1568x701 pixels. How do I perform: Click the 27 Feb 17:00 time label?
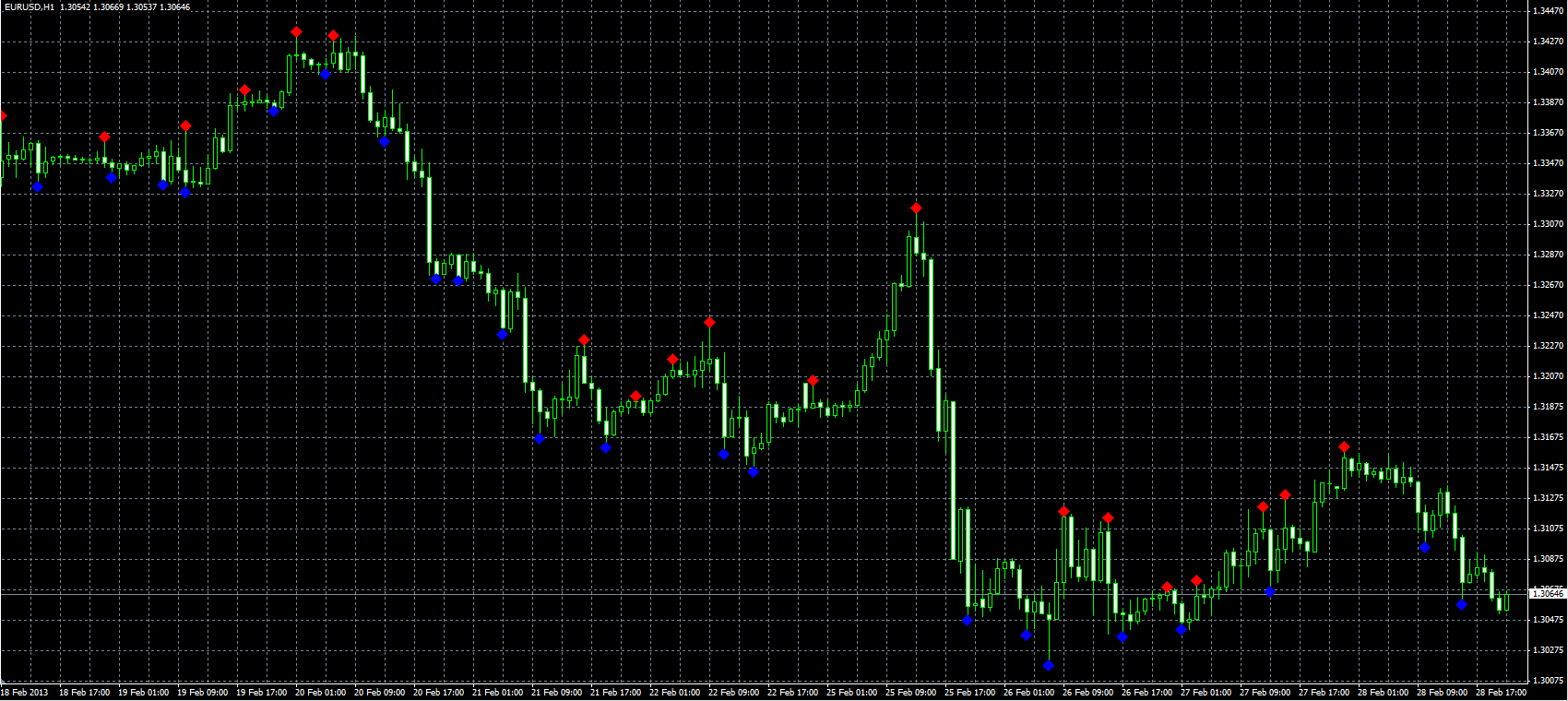(x=1324, y=693)
